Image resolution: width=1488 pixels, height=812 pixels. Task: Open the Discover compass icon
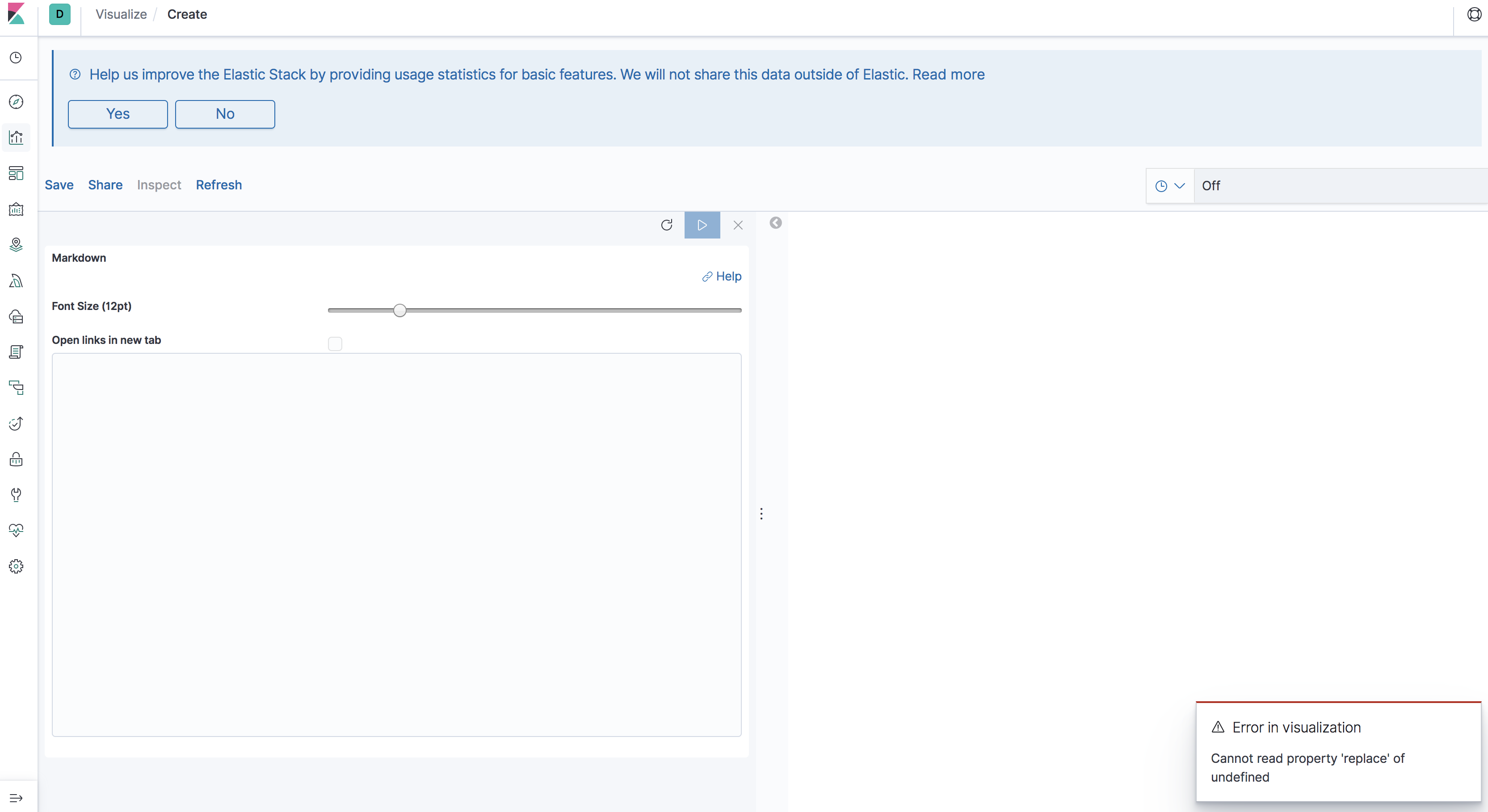click(16, 102)
